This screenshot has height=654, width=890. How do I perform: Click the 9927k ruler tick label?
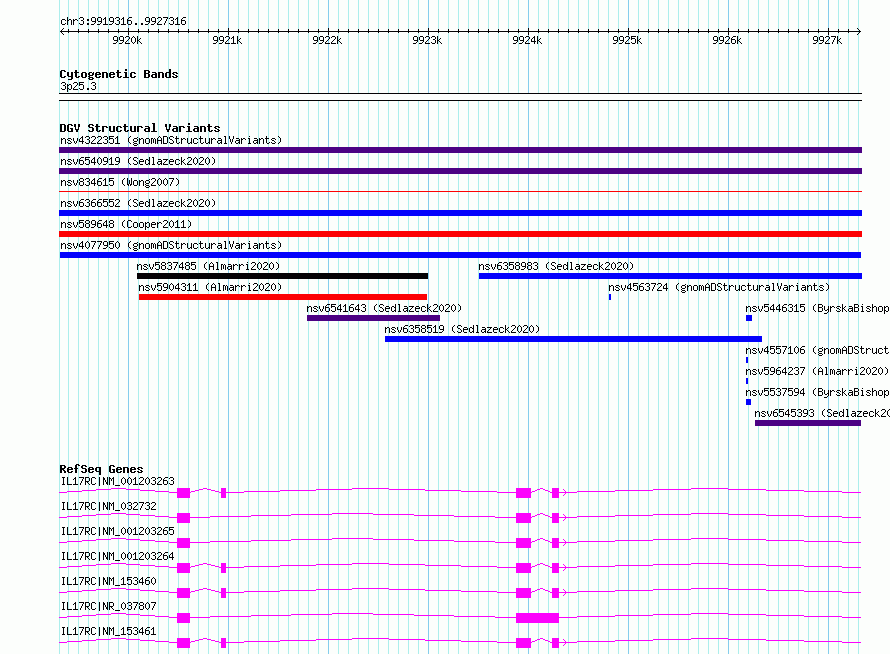pos(827,40)
